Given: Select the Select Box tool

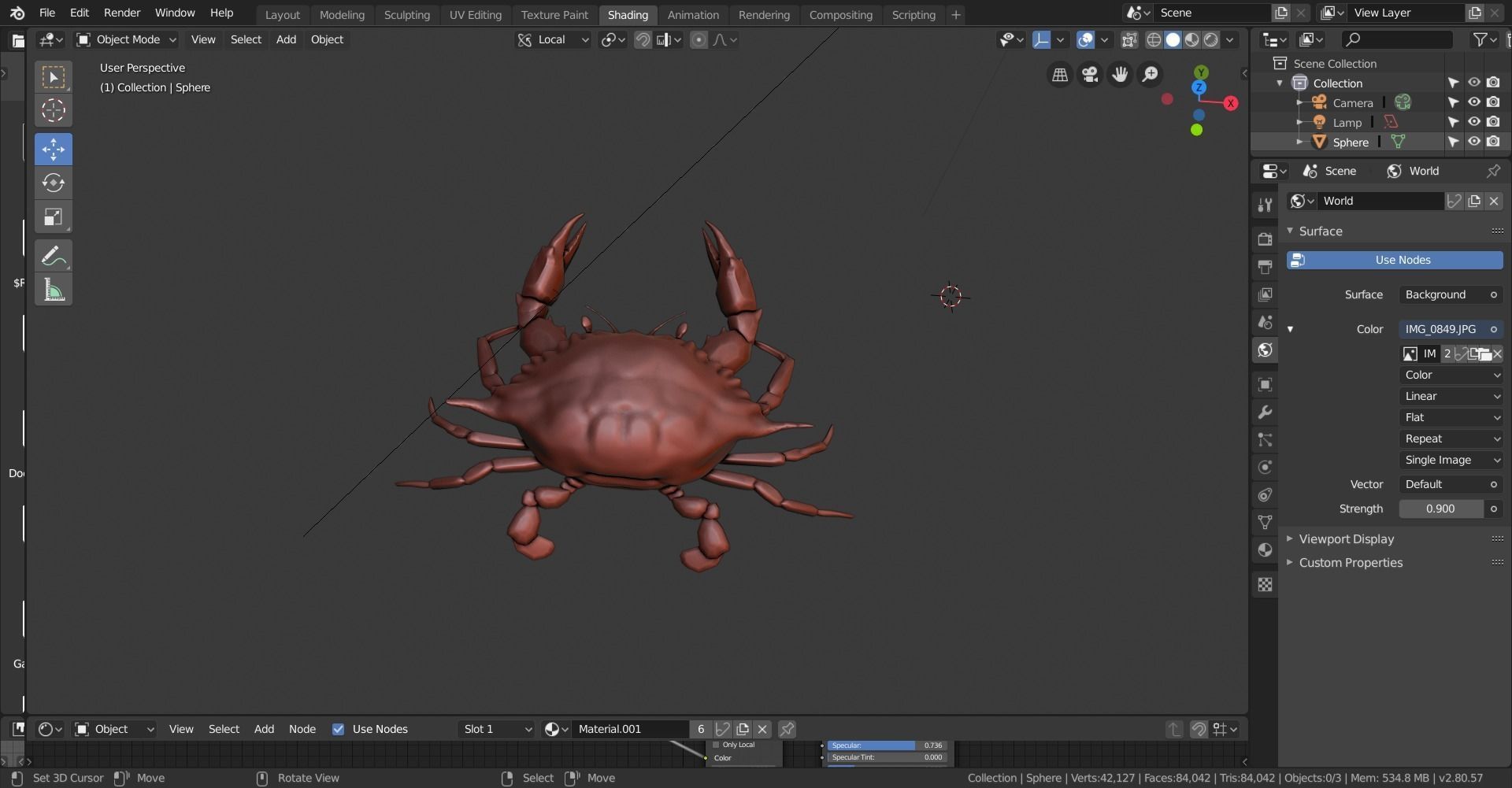Looking at the screenshot, I should click(x=54, y=76).
